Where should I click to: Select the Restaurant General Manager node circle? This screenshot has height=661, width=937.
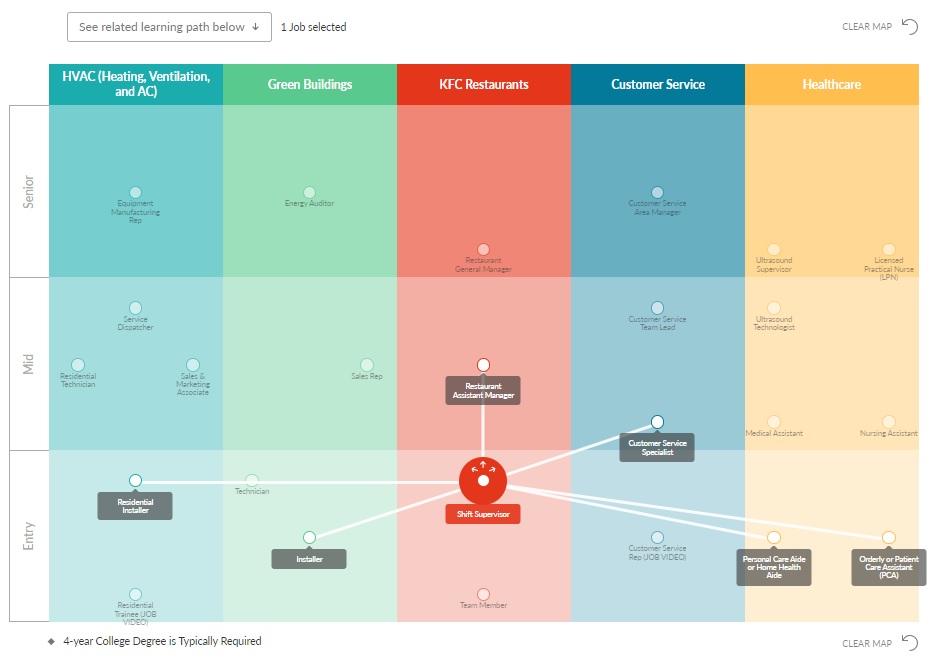(483, 249)
